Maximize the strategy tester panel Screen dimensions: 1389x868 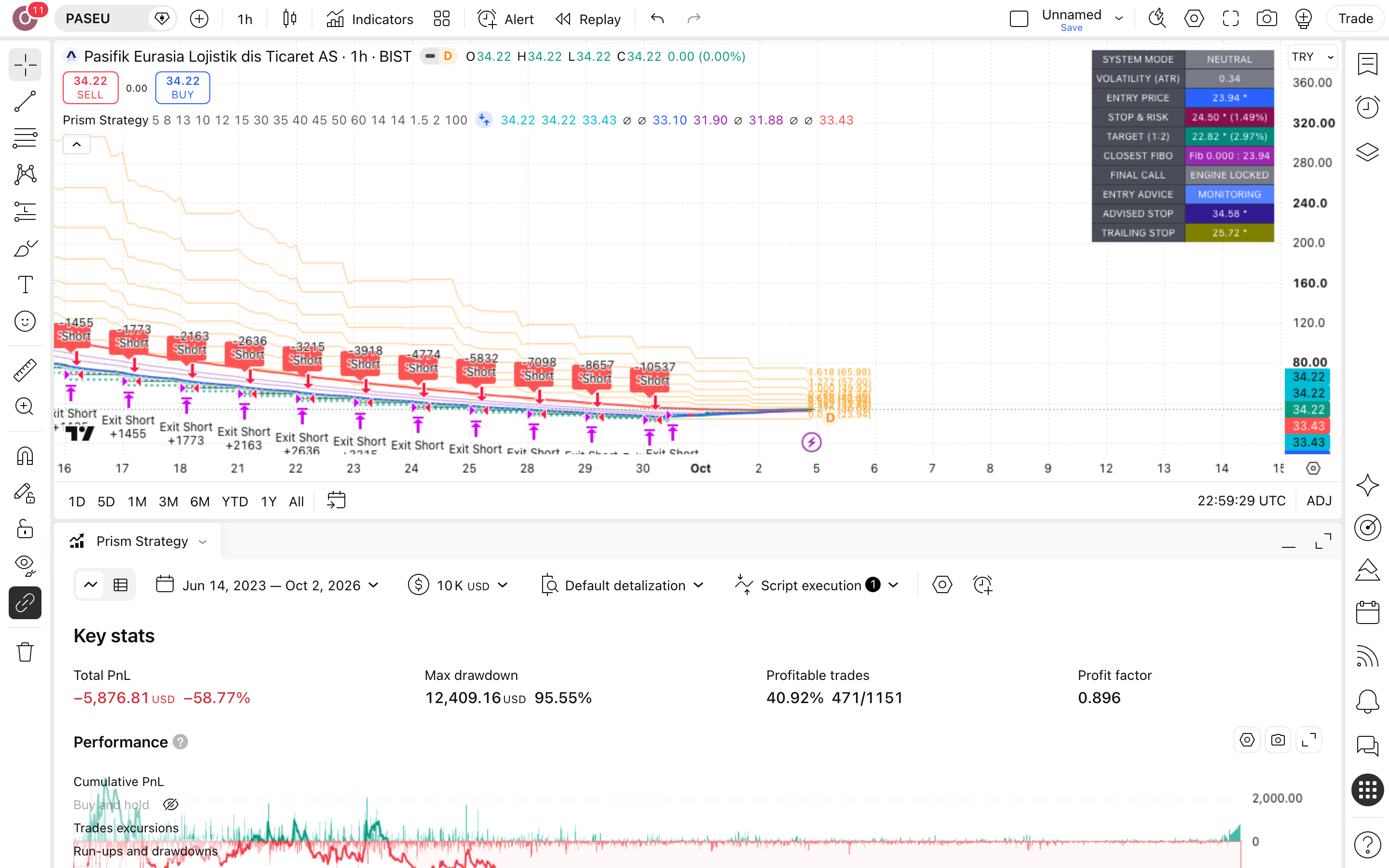tap(1323, 542)
